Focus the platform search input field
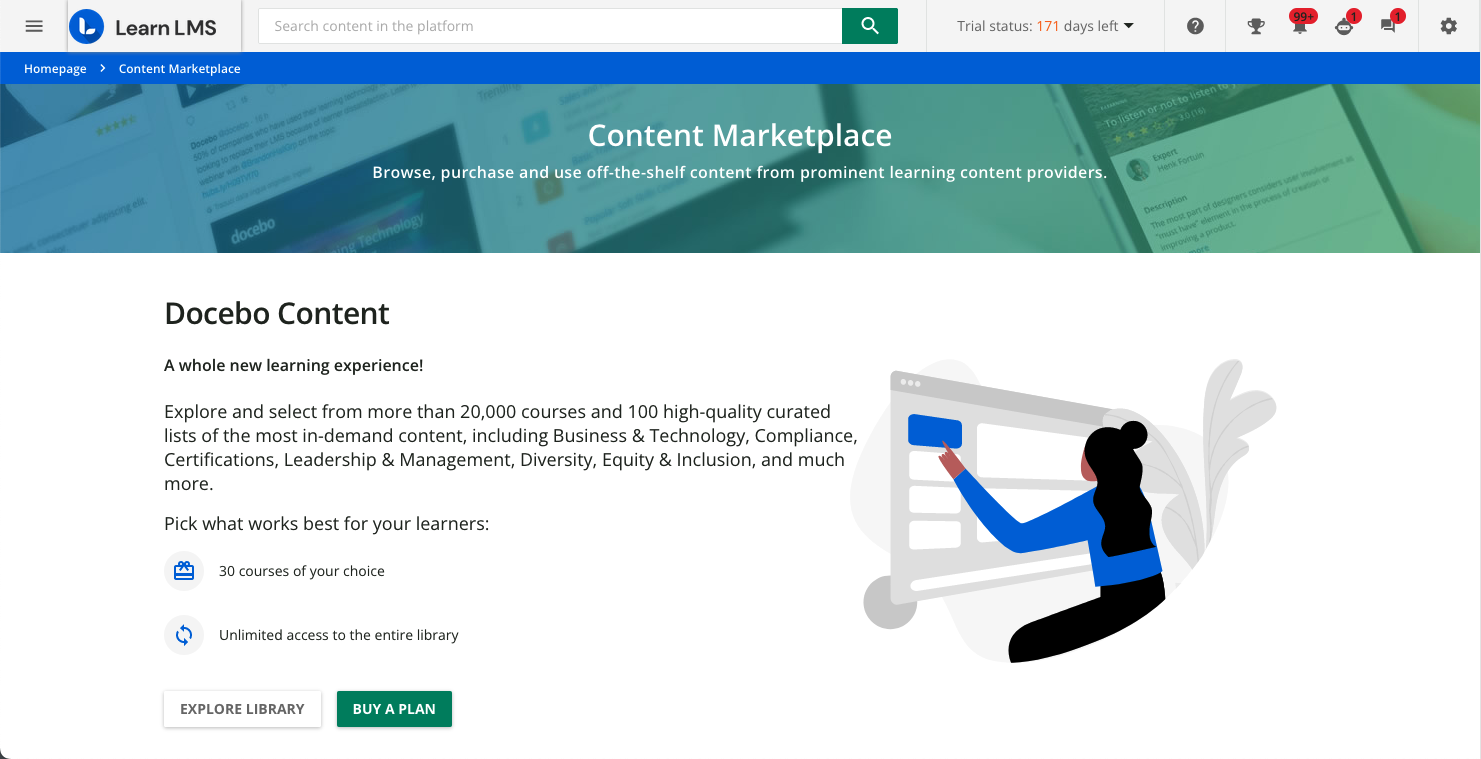The height and width of the screenshot is (759, 1481). click(x=550, y=26)
